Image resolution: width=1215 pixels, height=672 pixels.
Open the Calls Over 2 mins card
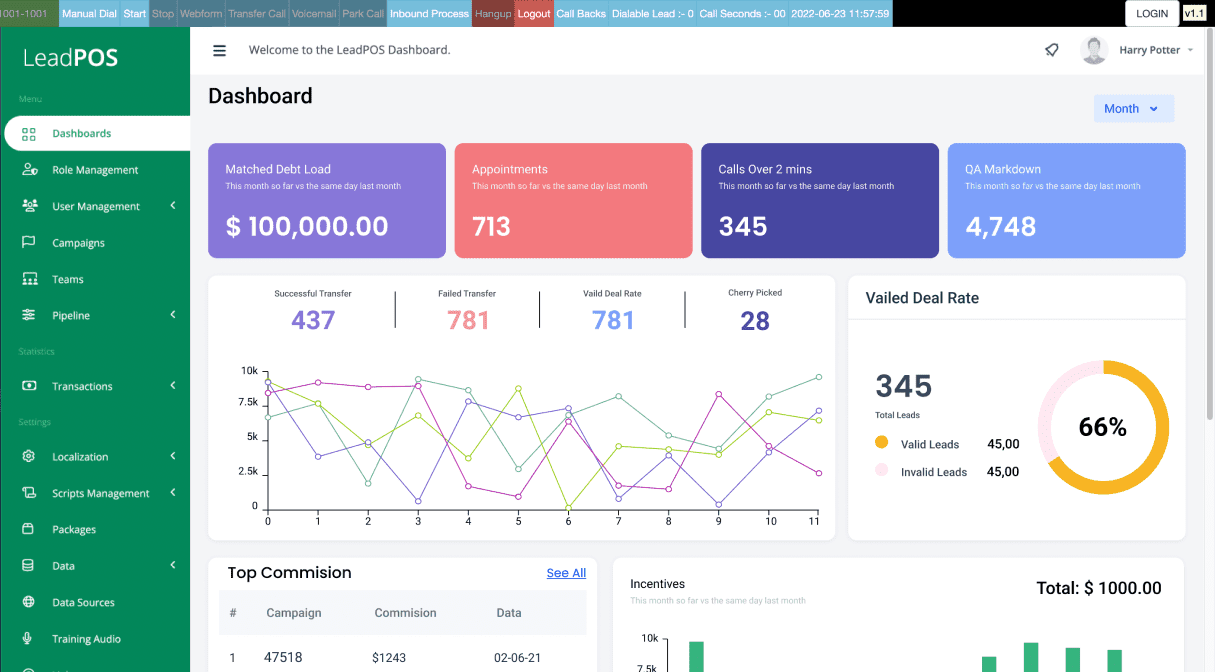coord(820,201)
